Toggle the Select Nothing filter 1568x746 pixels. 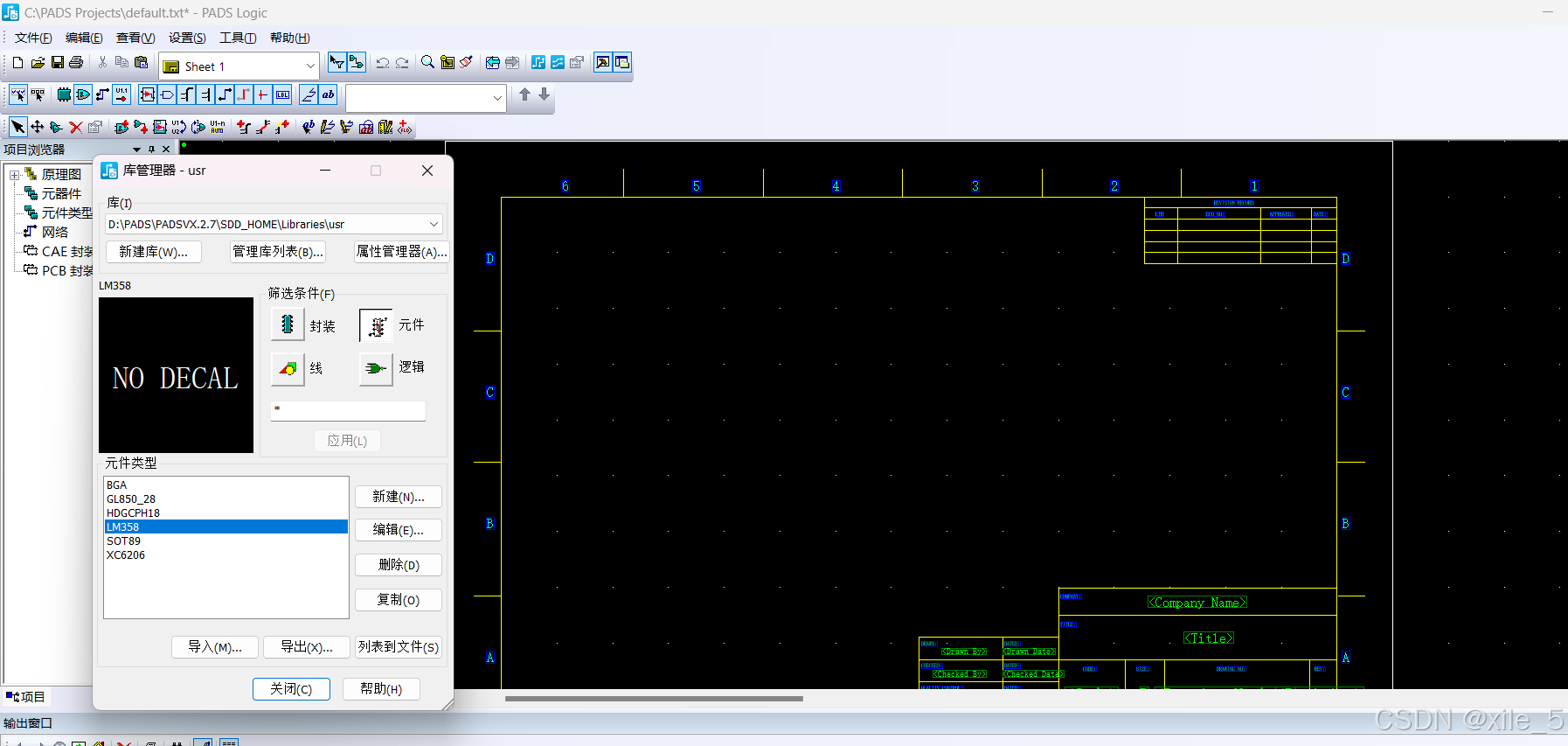[38, 94]
